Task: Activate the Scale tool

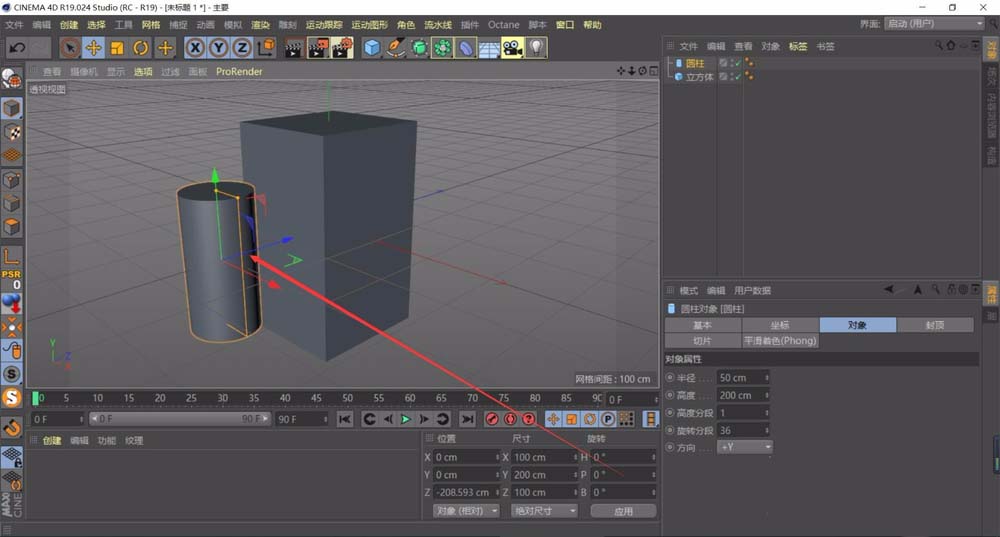Action: pos(117,48)
